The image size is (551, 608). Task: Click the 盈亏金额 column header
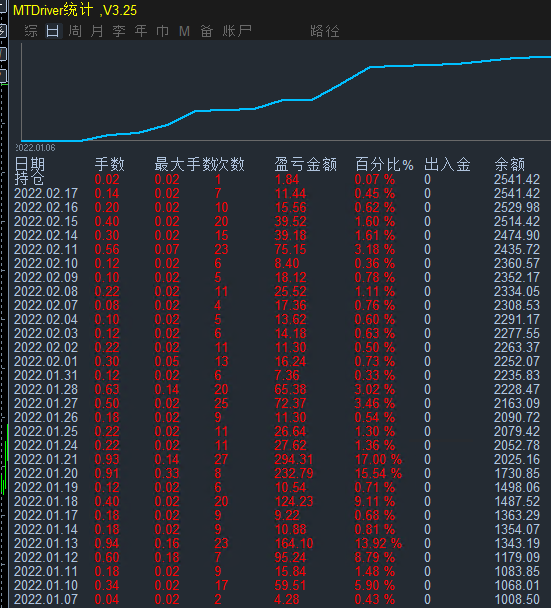tap(306, 164)
